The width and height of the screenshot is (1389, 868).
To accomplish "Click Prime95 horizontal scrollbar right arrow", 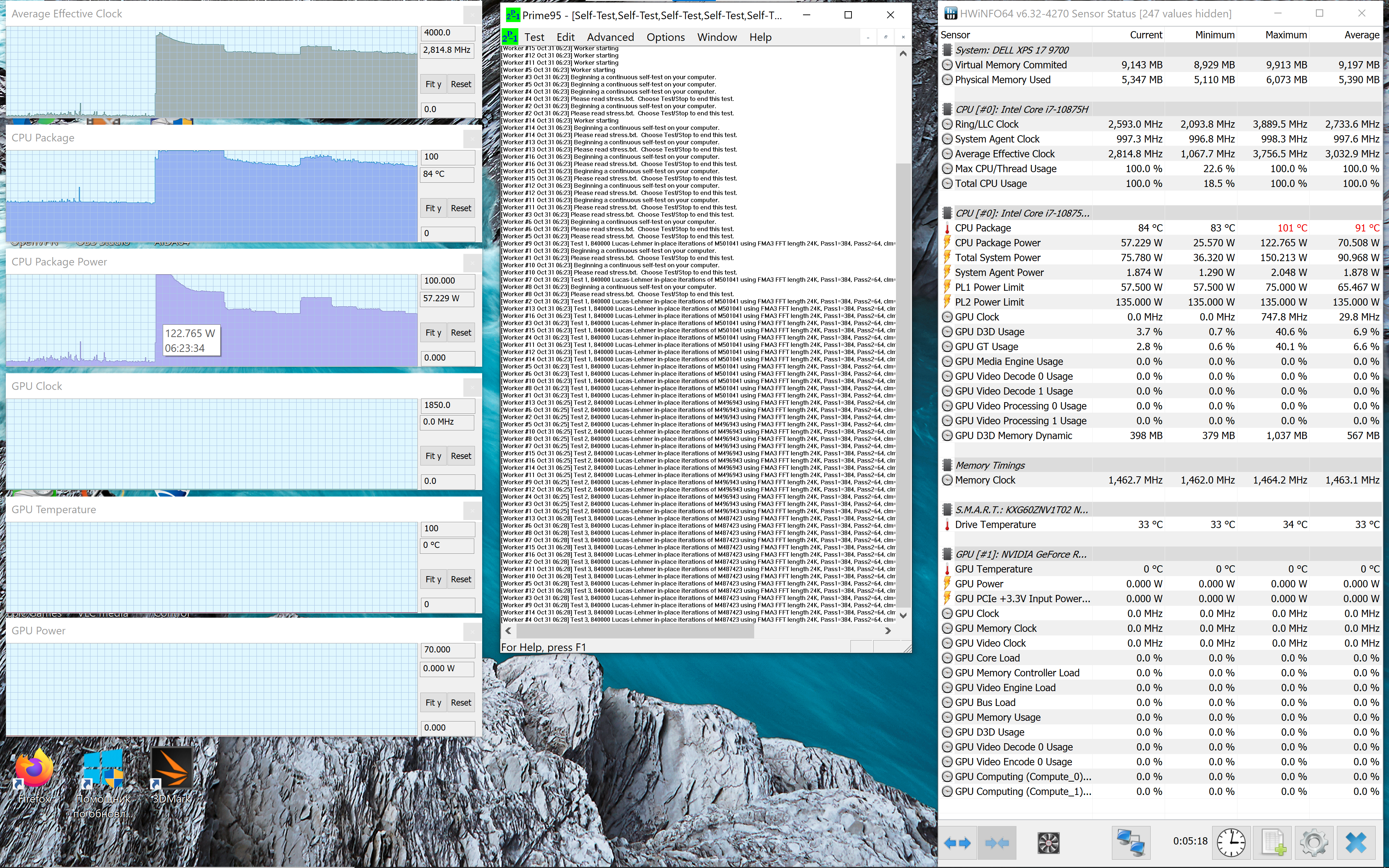I will [x=888, y=630].
